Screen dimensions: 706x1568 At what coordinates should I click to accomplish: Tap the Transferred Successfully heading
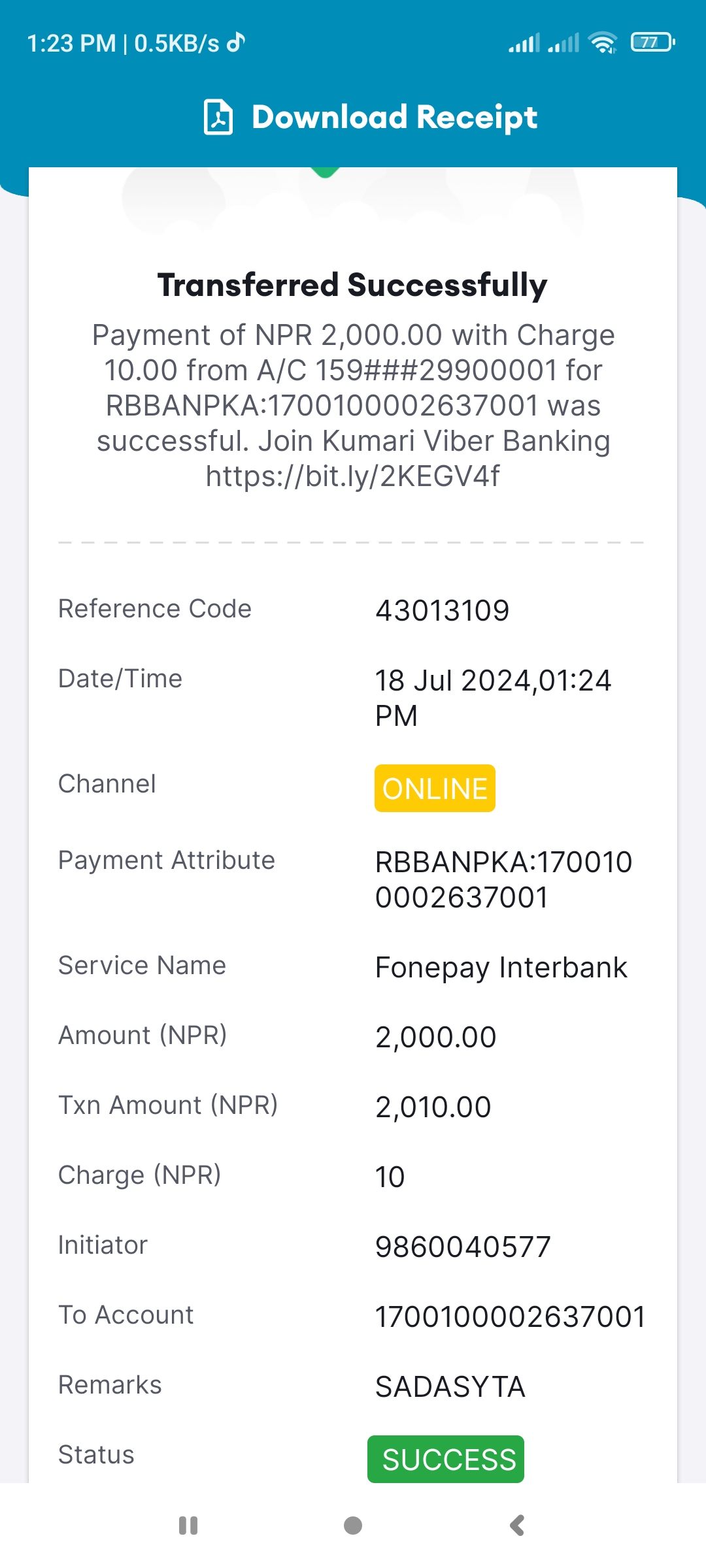click(353, 286)
